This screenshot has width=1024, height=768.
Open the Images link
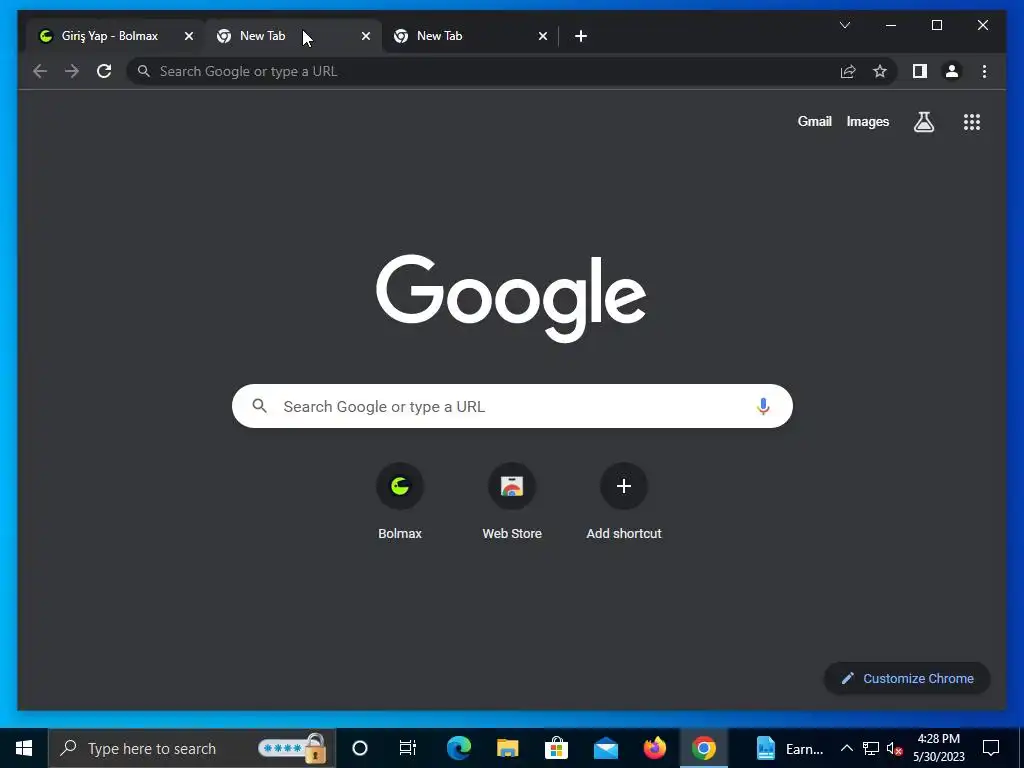pos(867,121)
